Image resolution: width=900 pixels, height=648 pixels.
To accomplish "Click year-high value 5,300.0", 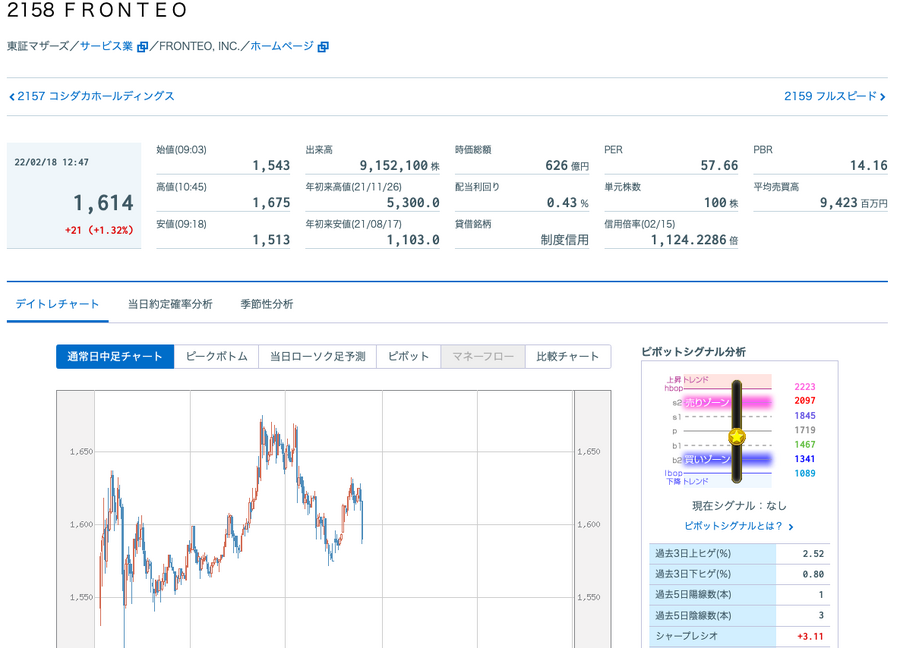I will coord(413,203).
